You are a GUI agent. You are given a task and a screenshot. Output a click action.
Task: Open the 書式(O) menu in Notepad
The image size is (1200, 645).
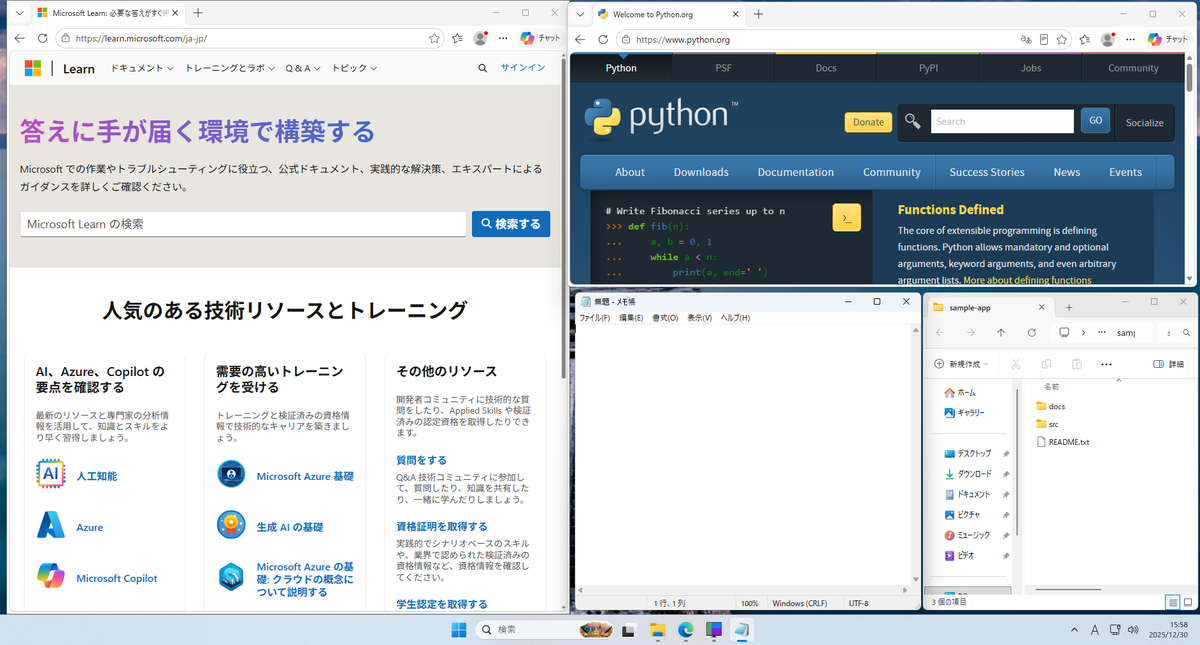pos(665,318)
